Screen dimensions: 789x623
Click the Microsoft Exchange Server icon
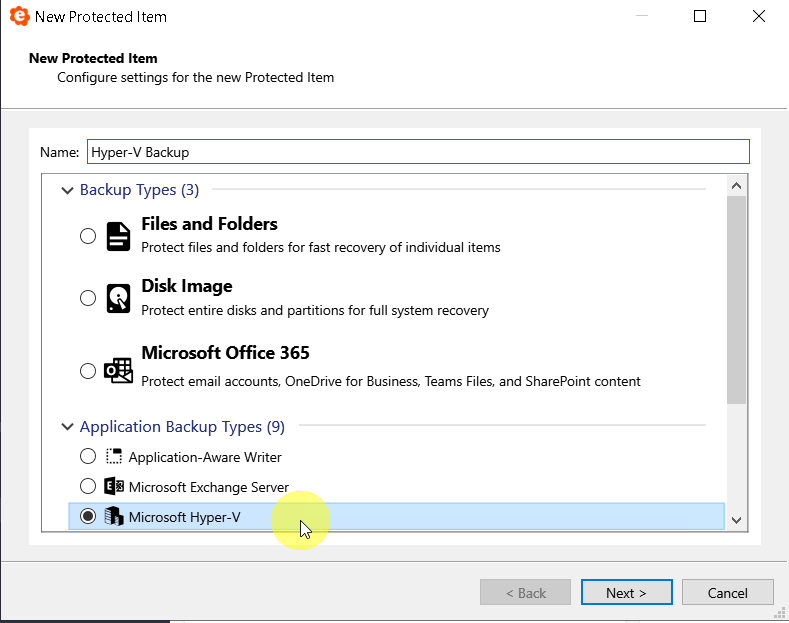[x=114, y=487]
